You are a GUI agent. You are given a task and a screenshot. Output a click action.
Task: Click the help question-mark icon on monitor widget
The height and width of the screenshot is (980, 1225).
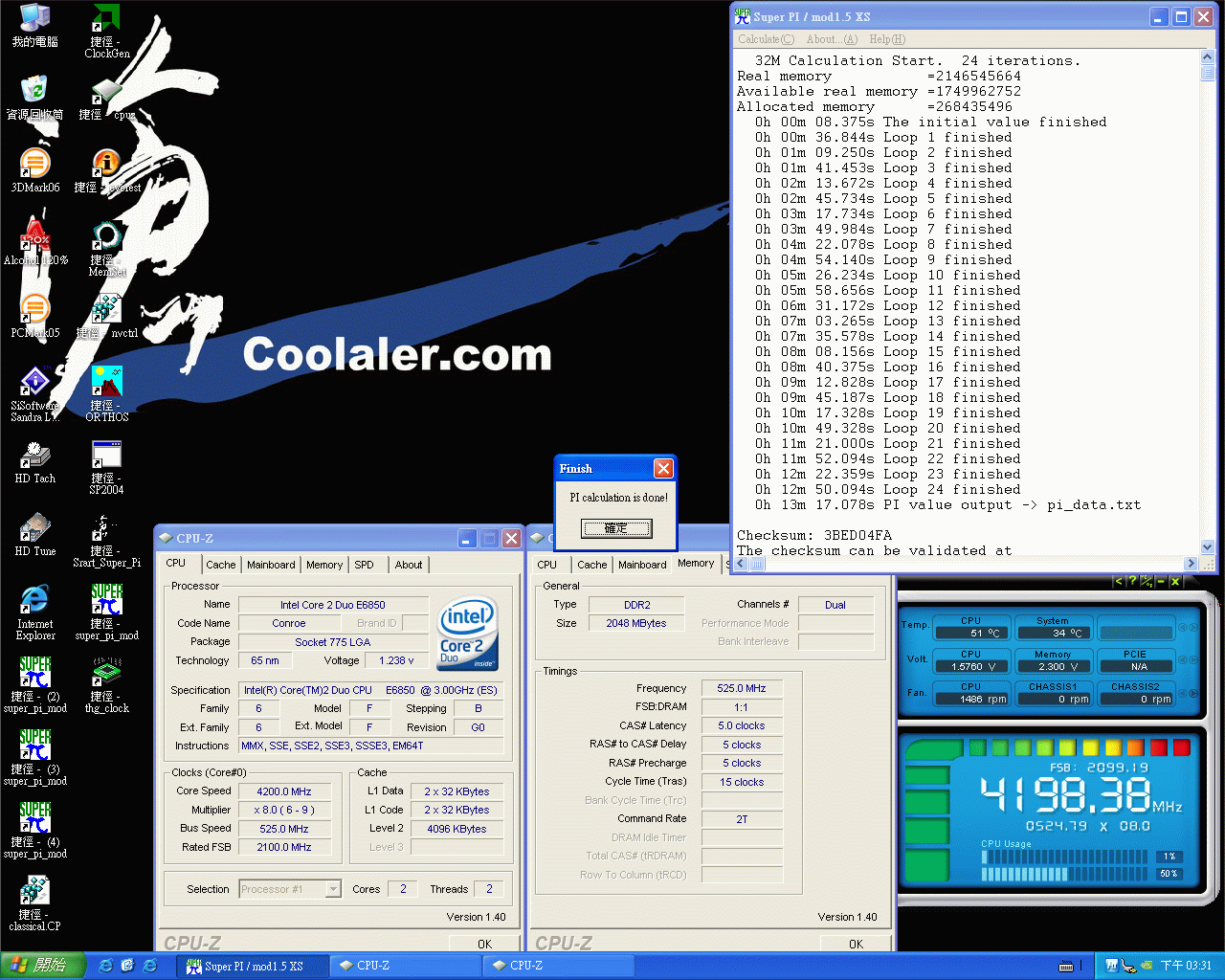[x=1132, y=581]
